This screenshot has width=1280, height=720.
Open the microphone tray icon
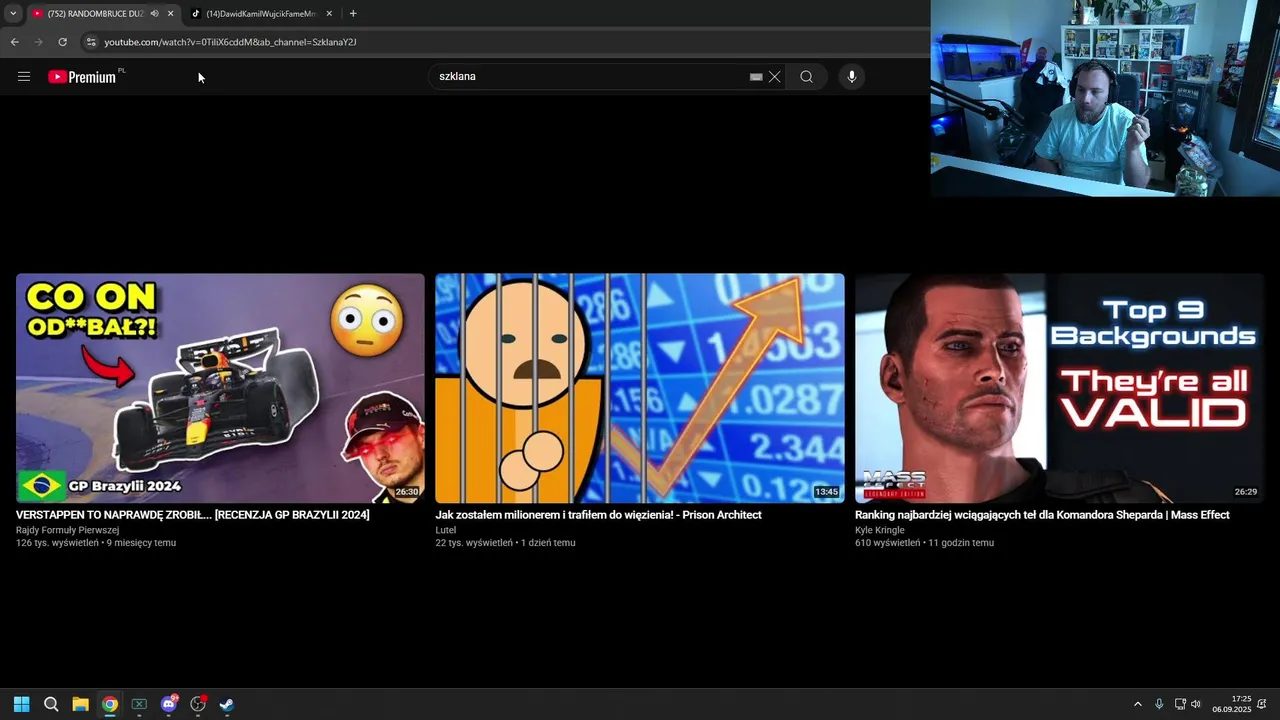click(x=1159, y=704)
